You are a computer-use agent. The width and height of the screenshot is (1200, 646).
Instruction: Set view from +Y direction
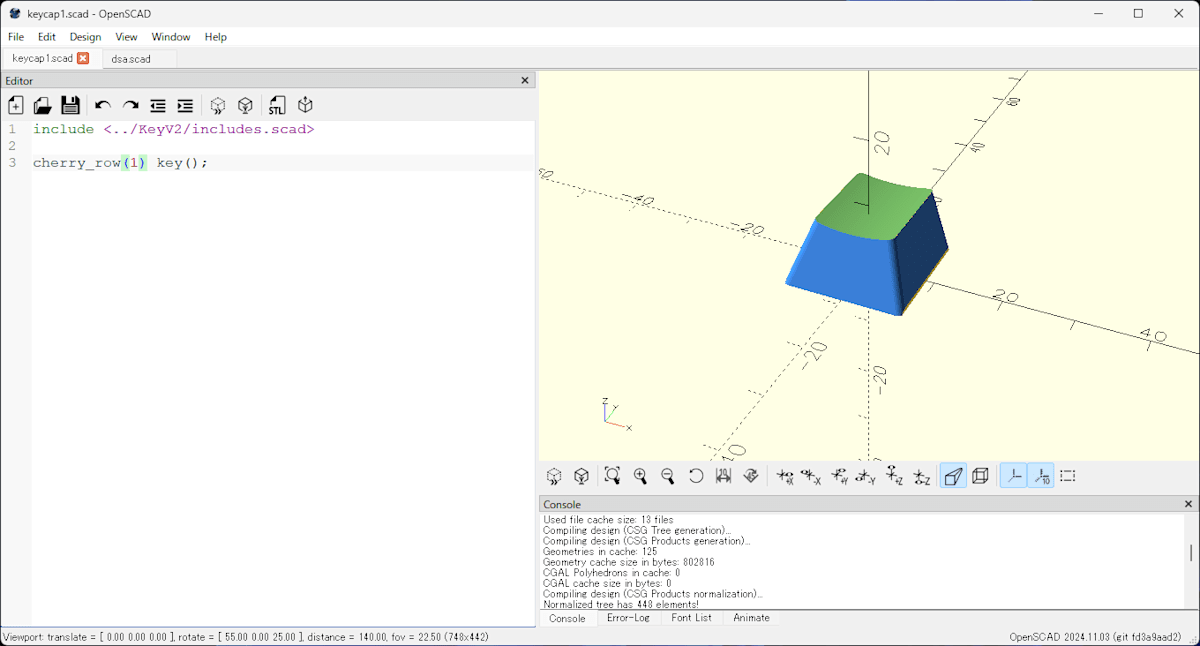(840, 476)
